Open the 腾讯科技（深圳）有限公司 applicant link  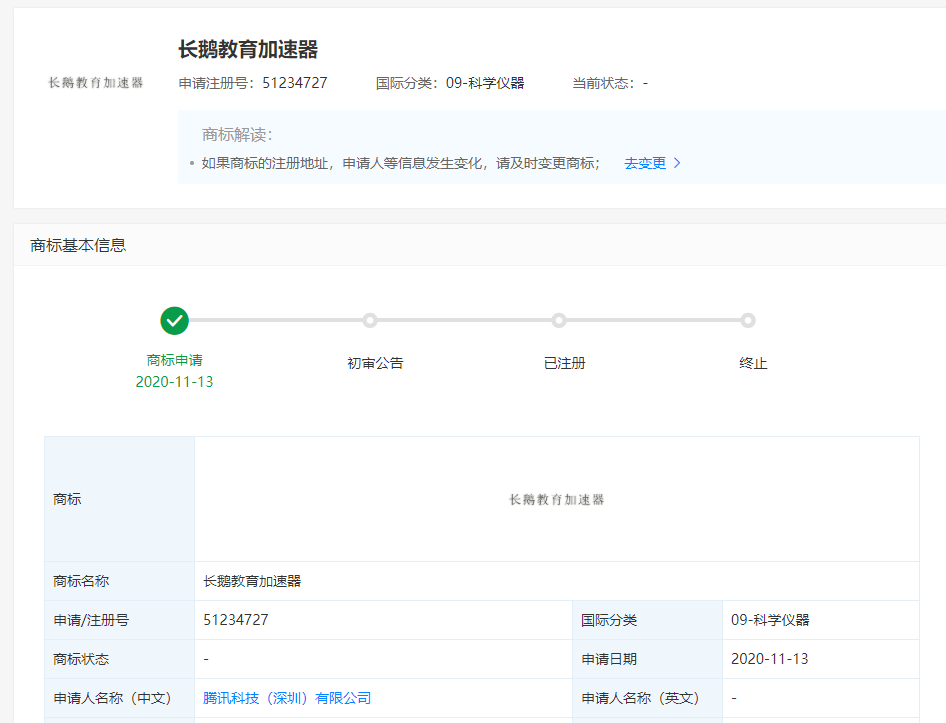pyautogui.click(x=287, y=698)
